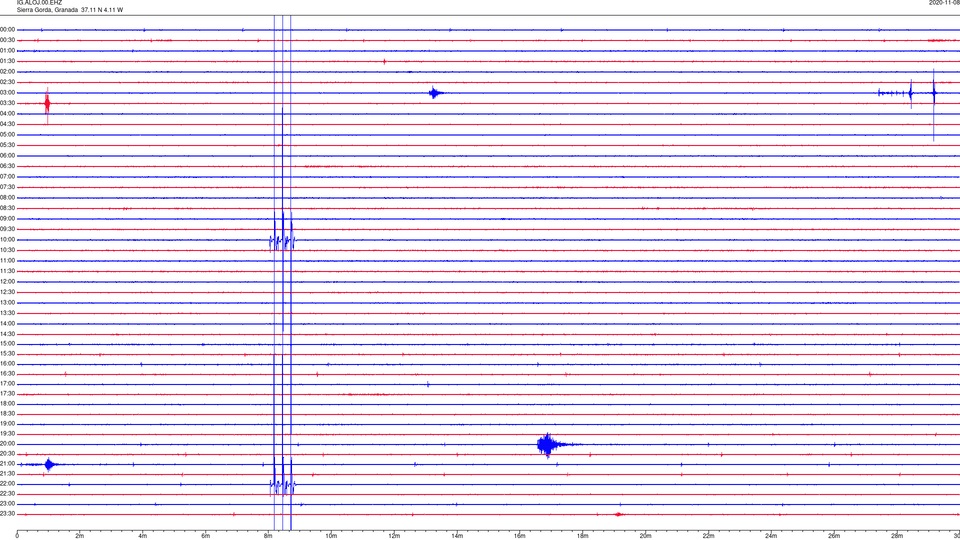Select the 08:30 time label
Image resolution: width=960 pixels, height=540 pixels.
coord(7,208)
